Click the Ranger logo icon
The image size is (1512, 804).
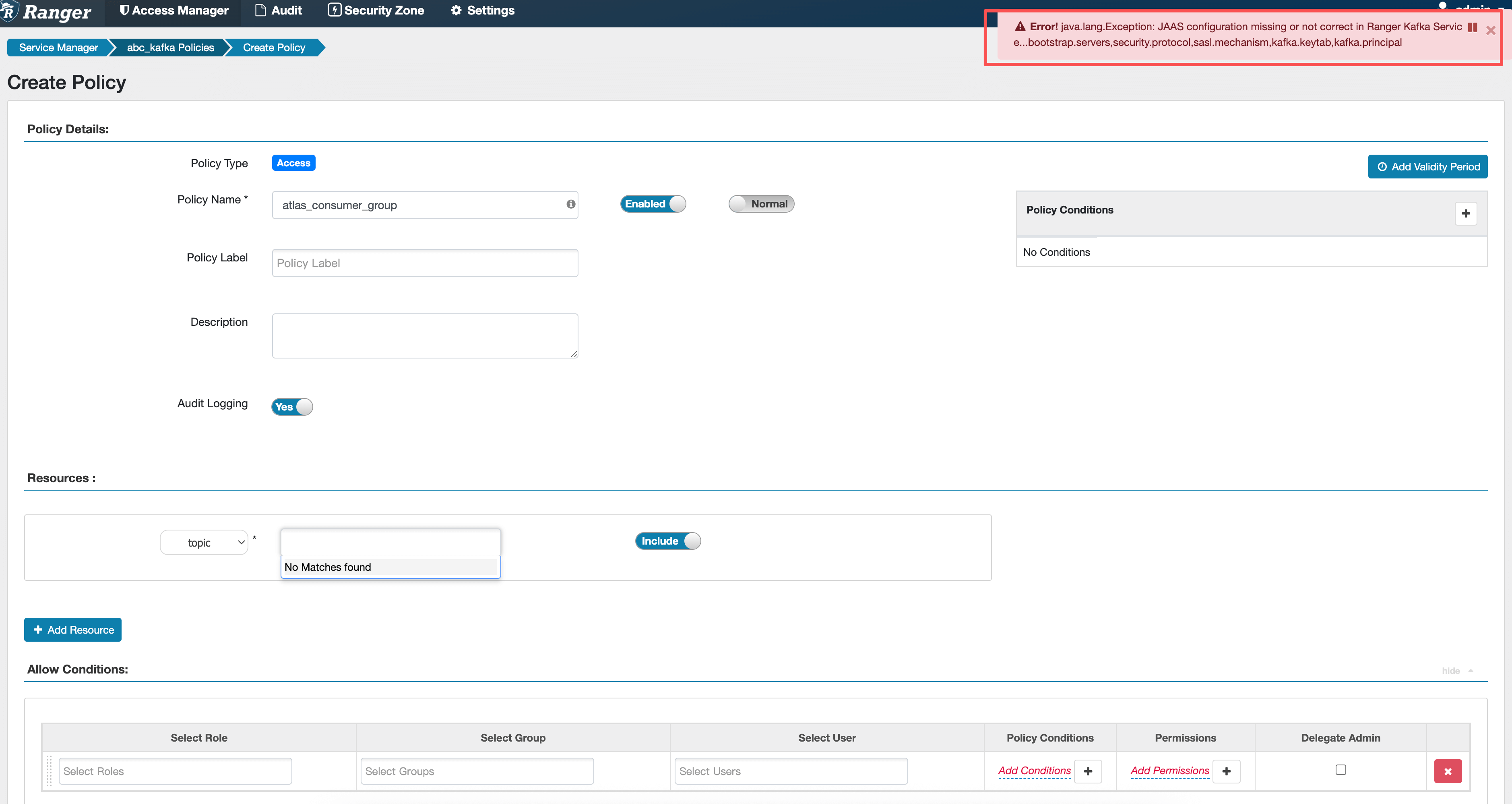9,11
